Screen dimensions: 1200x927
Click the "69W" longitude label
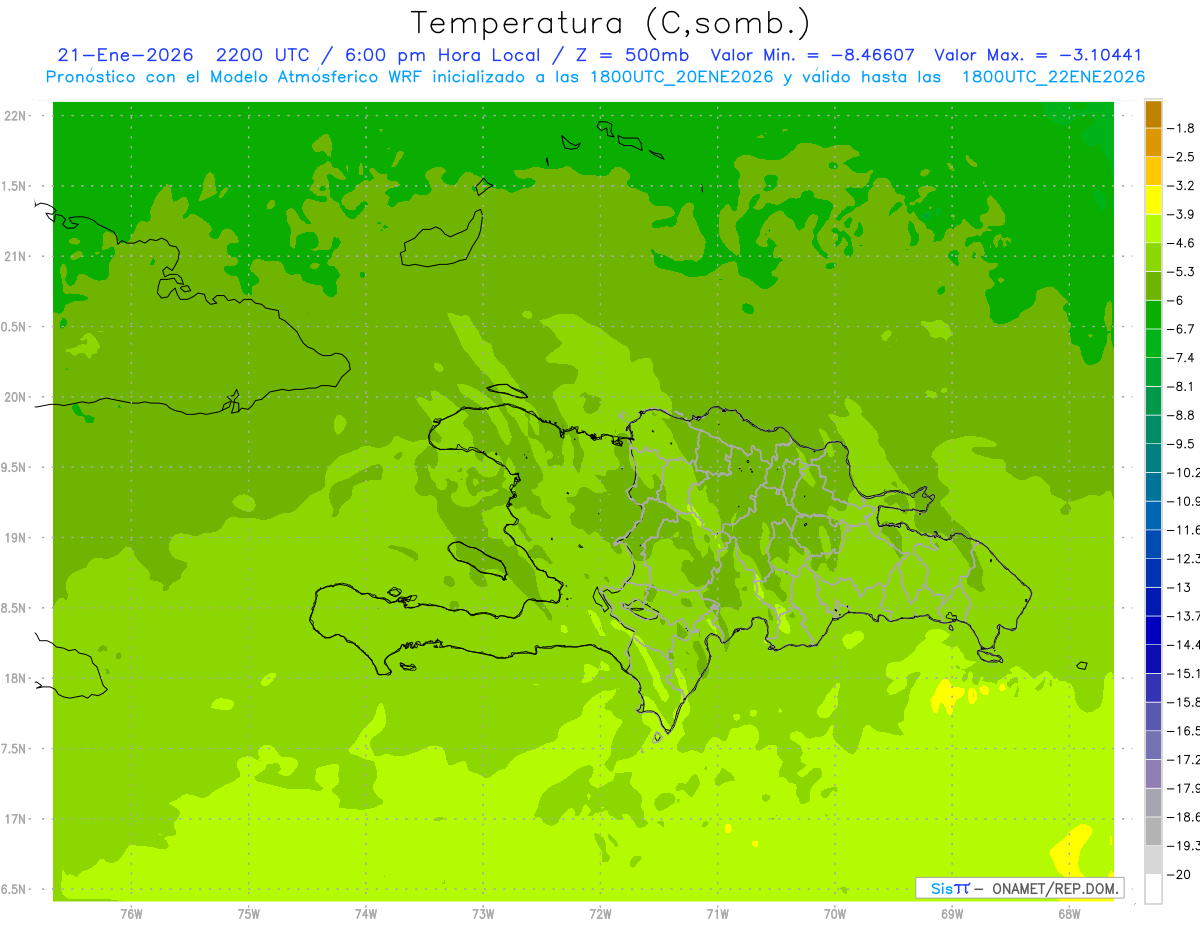point(952,912)
